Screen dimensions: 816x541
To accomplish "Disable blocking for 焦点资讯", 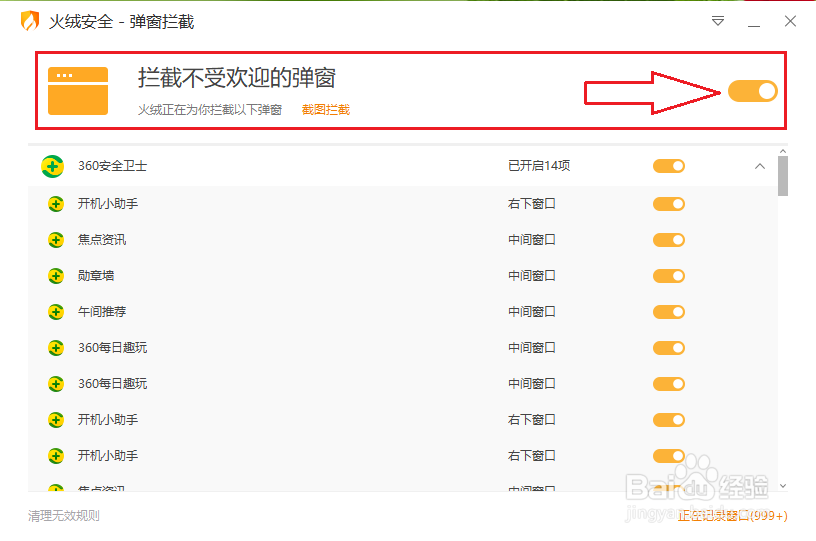I will point(669,240).
